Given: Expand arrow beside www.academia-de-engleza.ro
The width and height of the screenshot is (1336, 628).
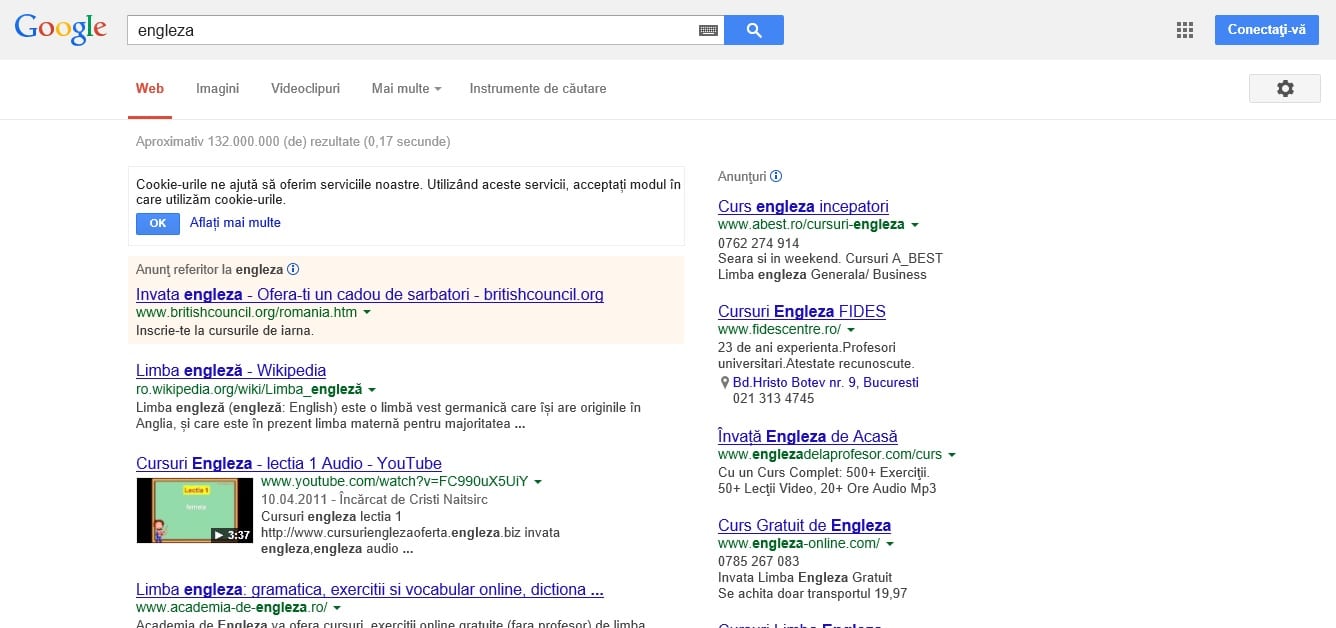Looking at the screenshot, I should (337, 608).
